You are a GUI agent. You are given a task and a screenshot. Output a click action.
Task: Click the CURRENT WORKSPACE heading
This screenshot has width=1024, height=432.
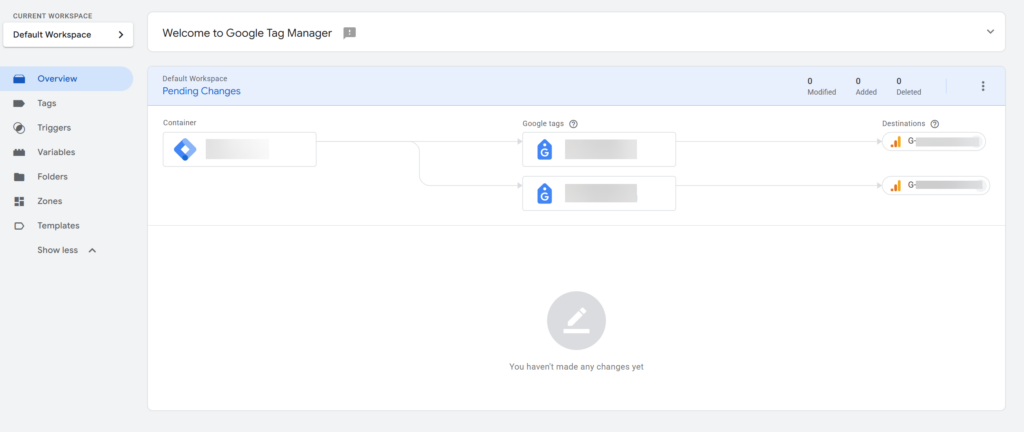pyautogui.click(x=52, y=16)
